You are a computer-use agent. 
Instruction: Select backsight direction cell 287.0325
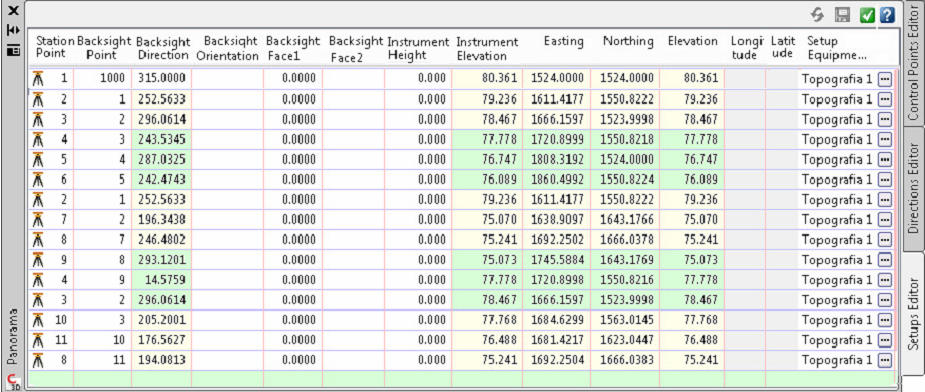point(162,159)
